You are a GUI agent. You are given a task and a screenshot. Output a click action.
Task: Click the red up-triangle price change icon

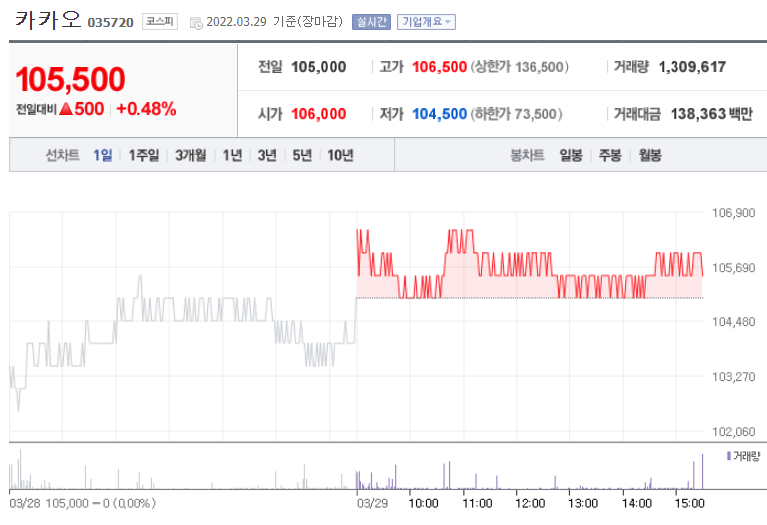(66, 109)
